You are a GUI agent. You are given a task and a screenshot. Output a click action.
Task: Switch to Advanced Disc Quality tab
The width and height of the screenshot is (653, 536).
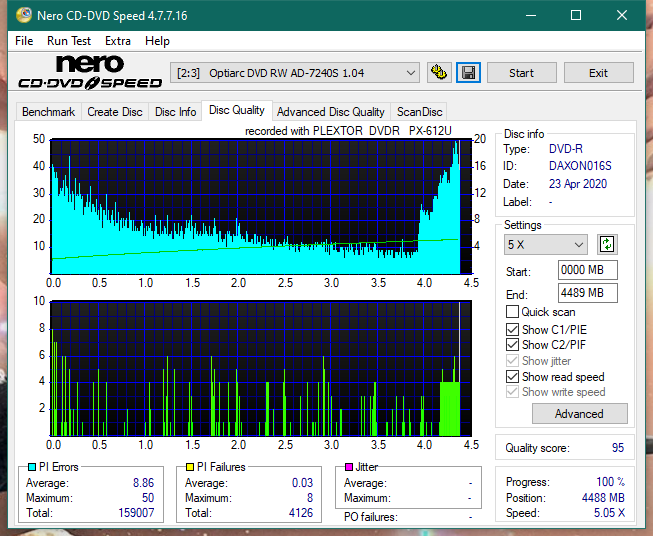331,112
